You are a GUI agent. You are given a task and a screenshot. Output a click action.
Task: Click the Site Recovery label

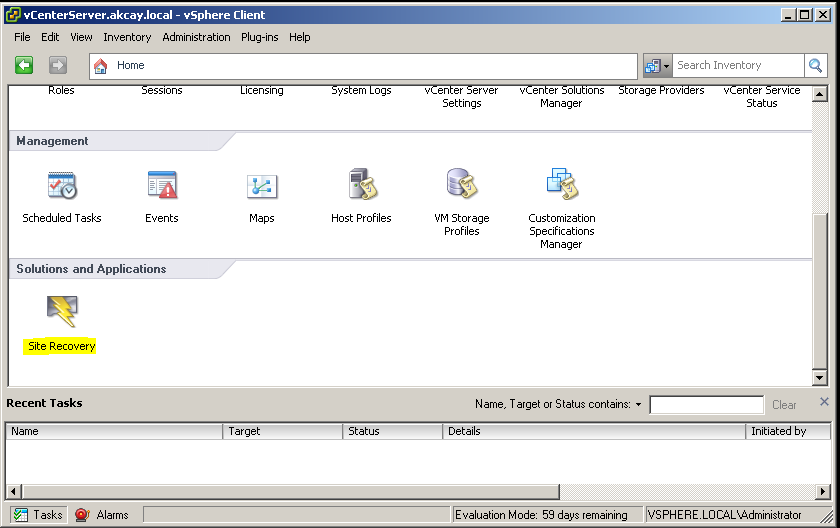62,346
